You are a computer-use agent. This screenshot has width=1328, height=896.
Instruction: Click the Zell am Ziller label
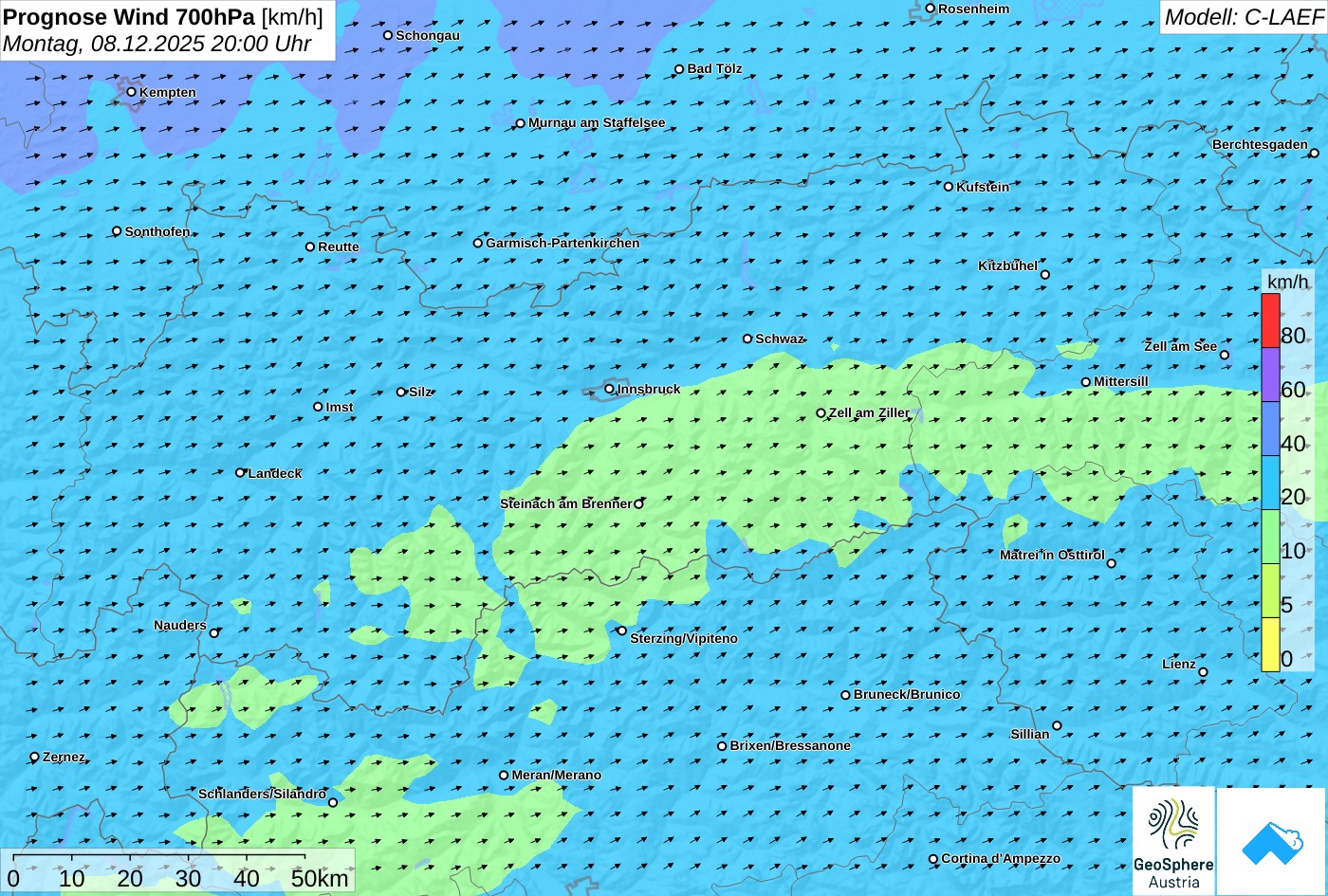[869, 412]
